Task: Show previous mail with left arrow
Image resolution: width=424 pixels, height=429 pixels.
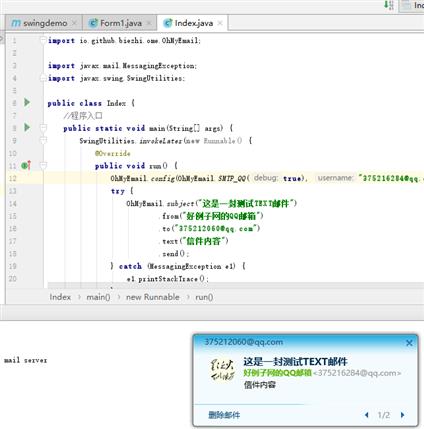Action: point(367,415)
